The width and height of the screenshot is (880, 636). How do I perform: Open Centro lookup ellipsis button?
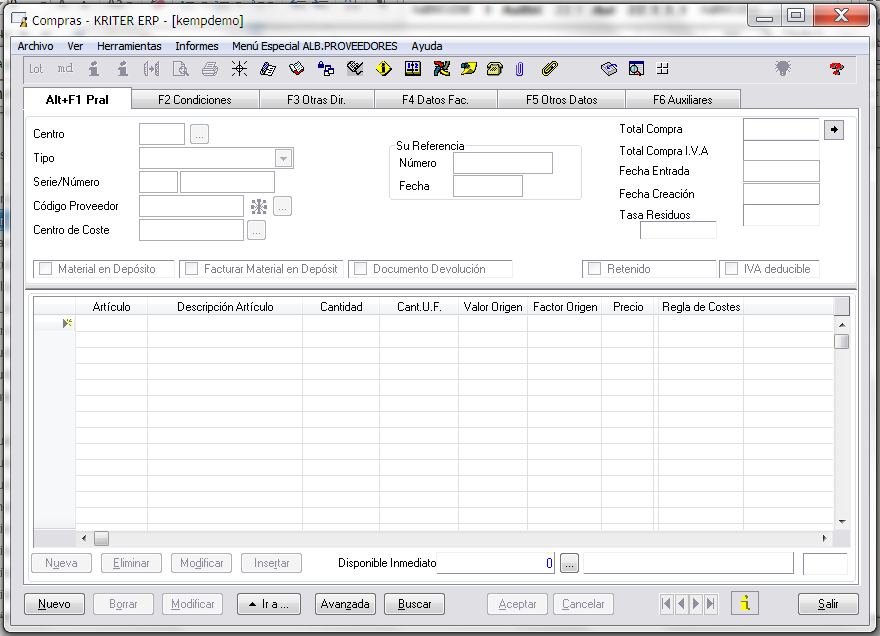pyautogui.click(x=199, y=135)
